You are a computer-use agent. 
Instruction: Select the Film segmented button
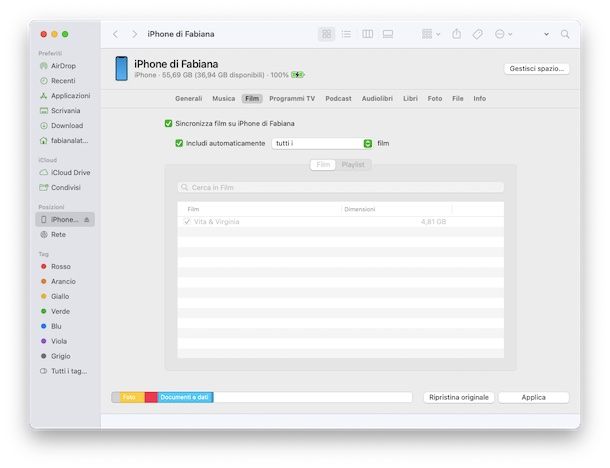[x=323, y=165]
